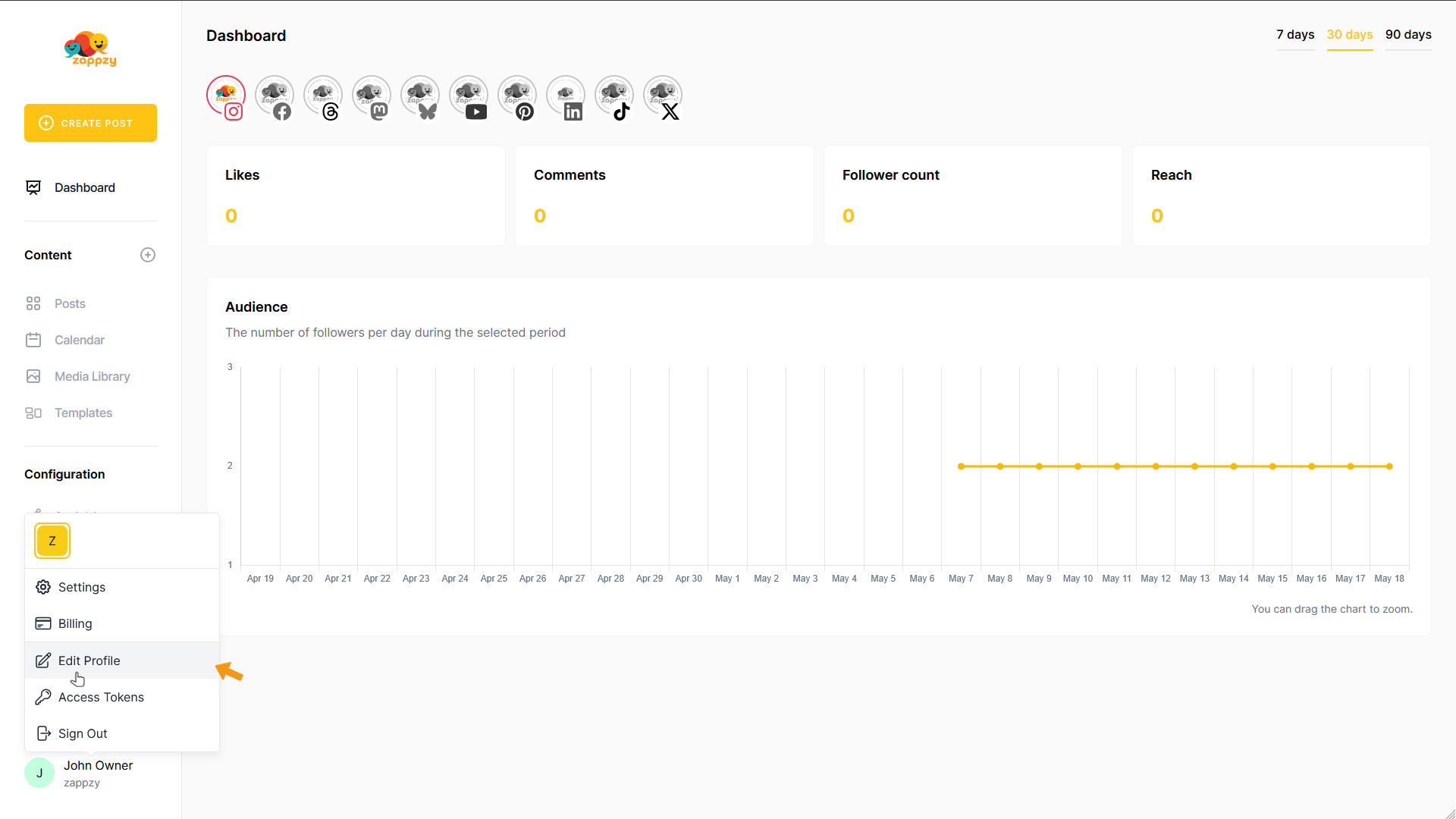Open Access Tokens menu entry
The height and width of the screenshot is (819, 1456).
click(x=101, y=697)
